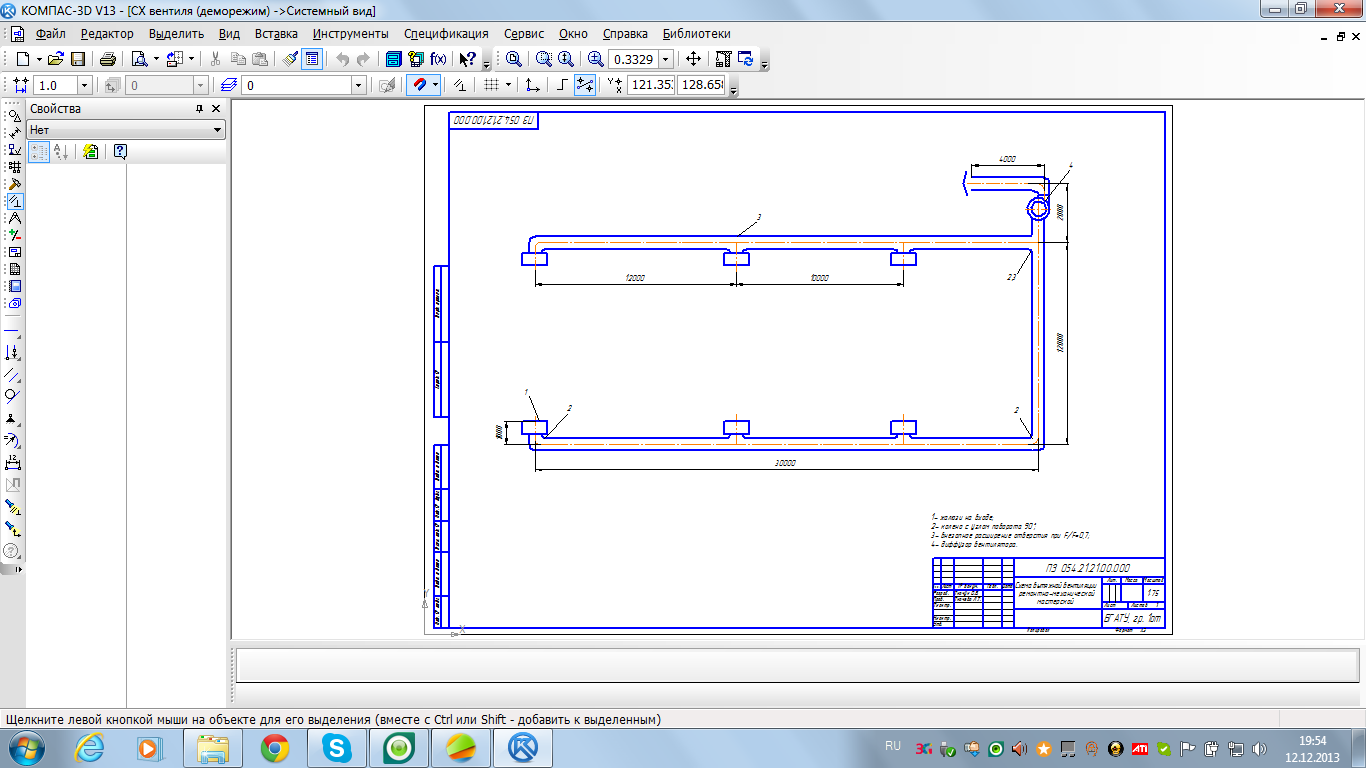Expand compact toolbar overflow arrow at bottom
The width and height of the screenshot is (1366, 768).
pyautogui.click(x=18, y=569)
